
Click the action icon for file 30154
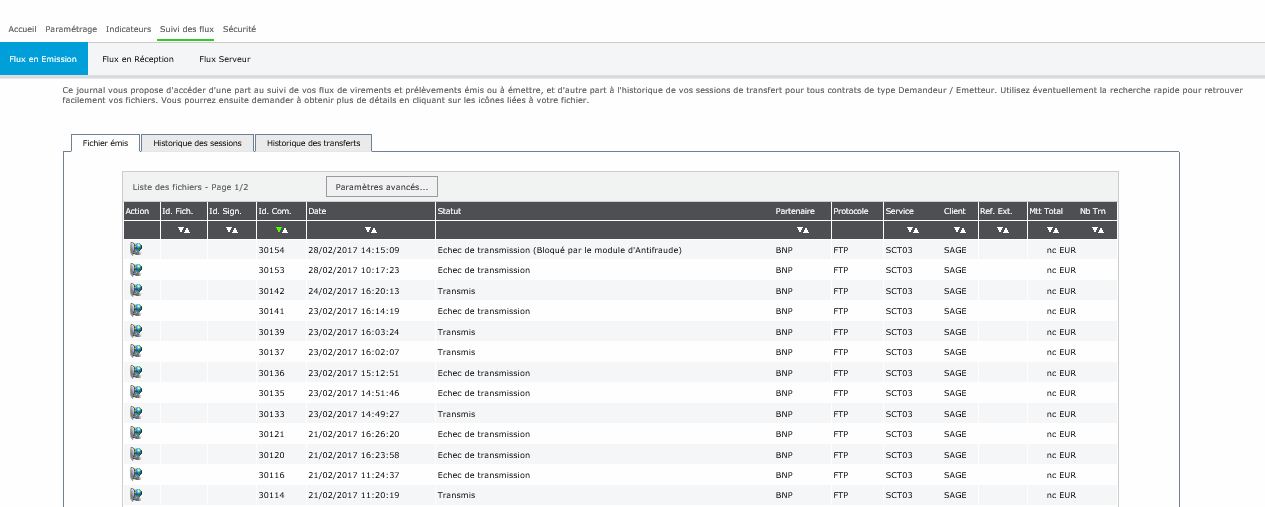pos(135,249)
